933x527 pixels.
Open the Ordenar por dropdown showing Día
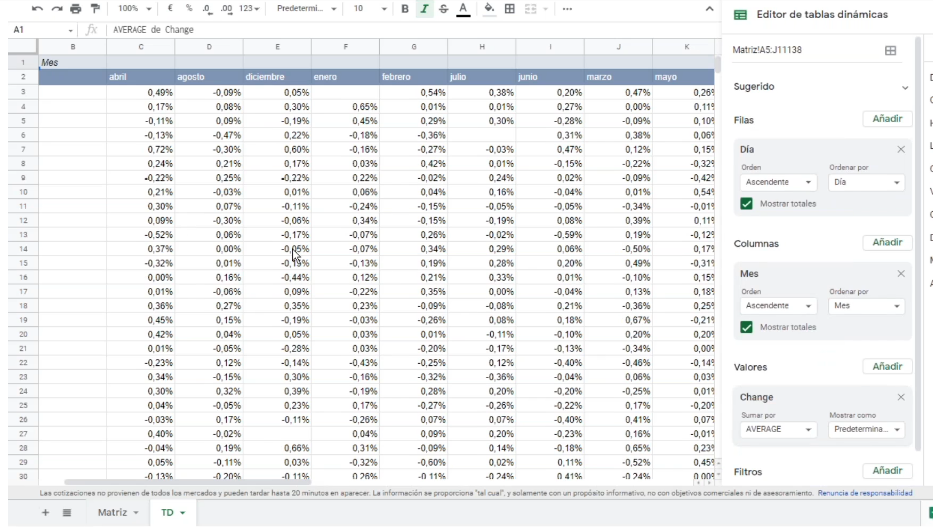866,182
